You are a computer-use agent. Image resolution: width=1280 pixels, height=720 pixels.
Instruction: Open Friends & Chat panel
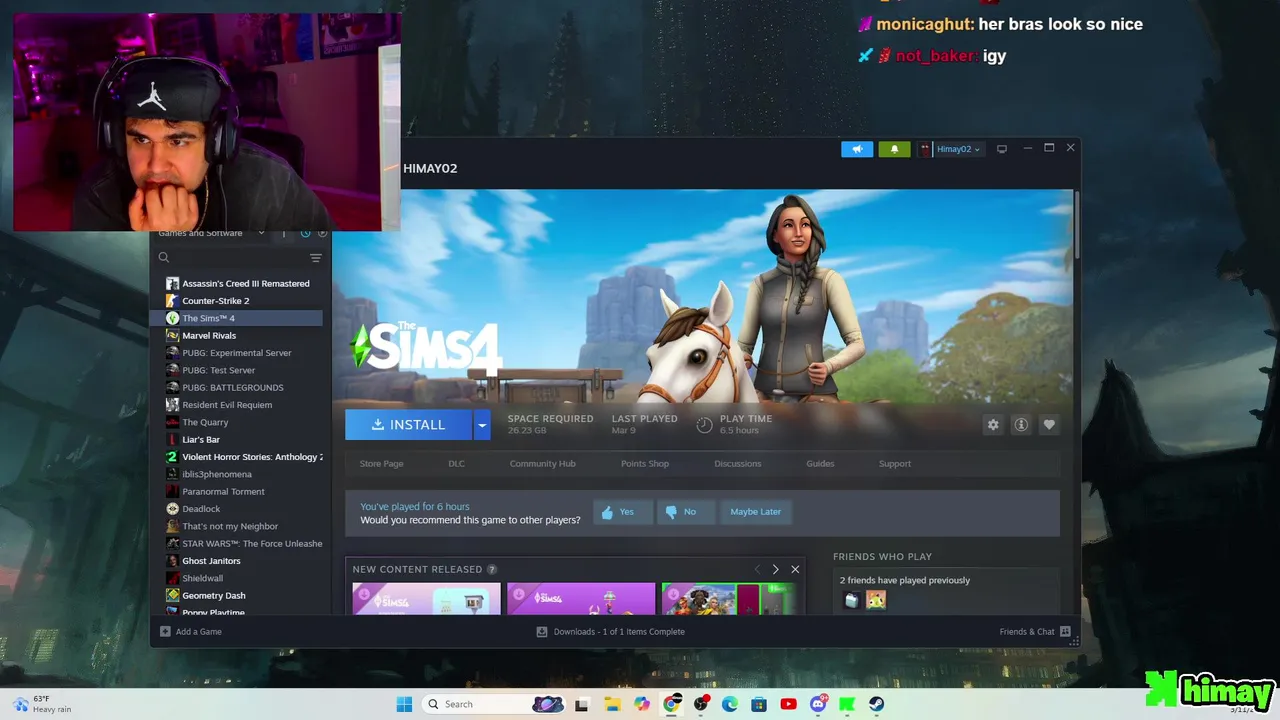[x=1035, y=632]
